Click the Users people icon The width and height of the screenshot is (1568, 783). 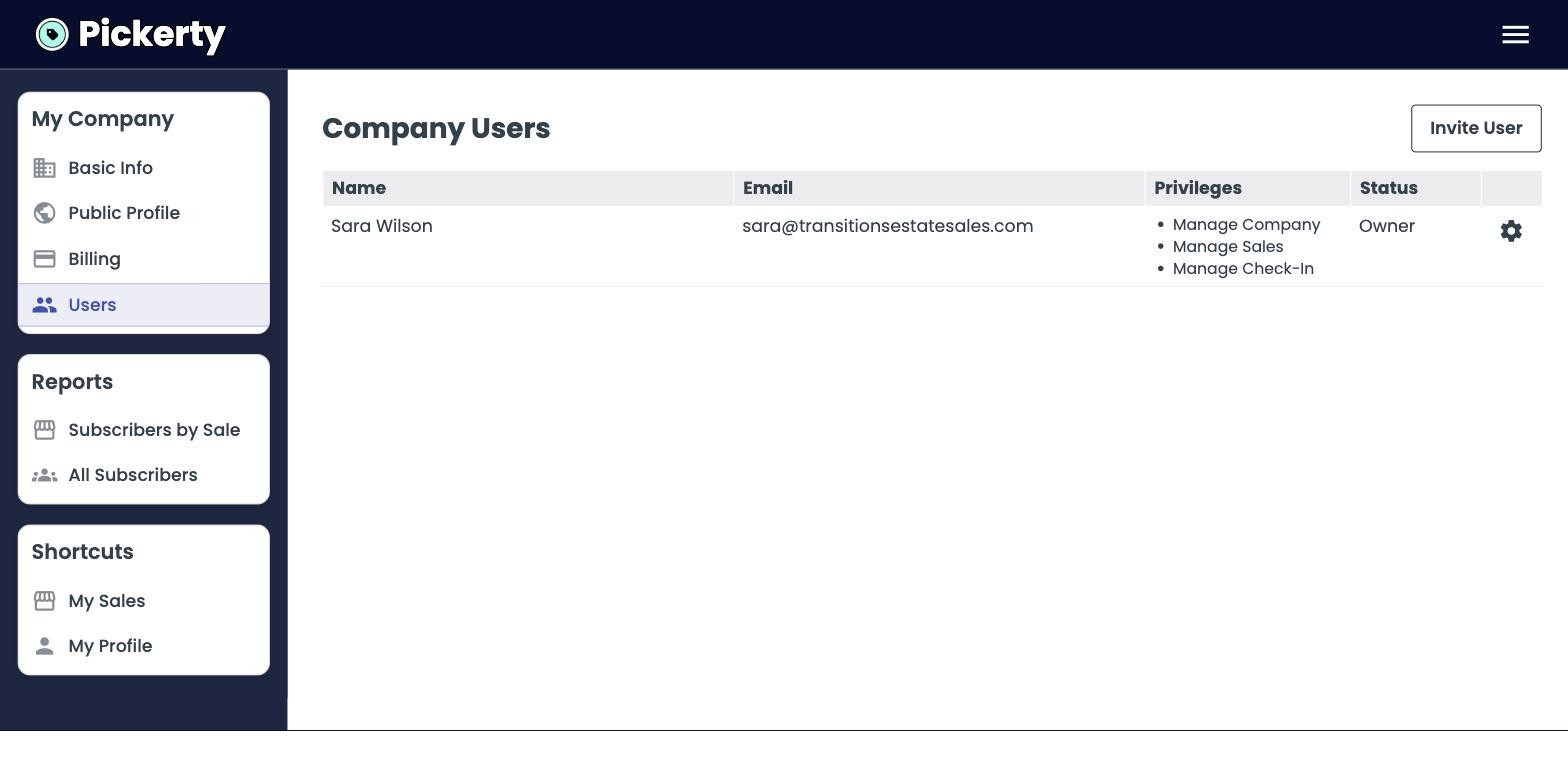[x=44, y=305]
